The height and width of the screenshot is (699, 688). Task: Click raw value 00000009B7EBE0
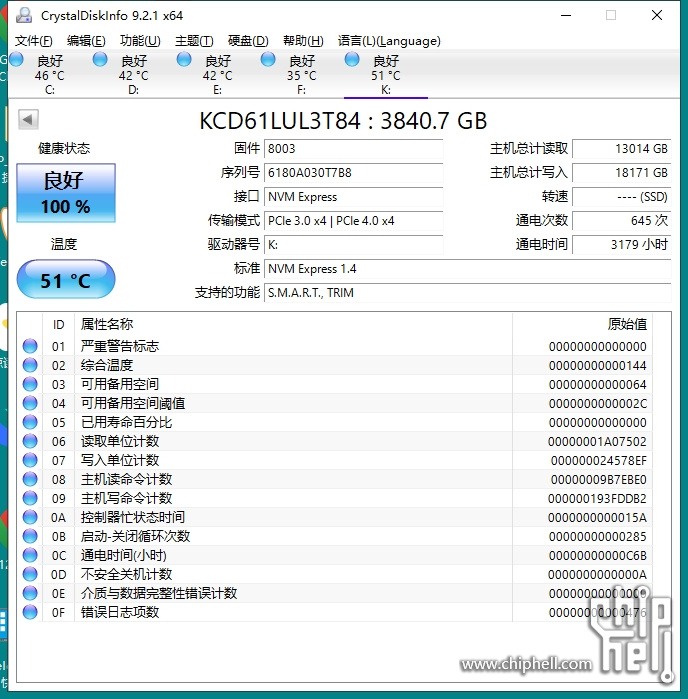click(x=599, y=480)
